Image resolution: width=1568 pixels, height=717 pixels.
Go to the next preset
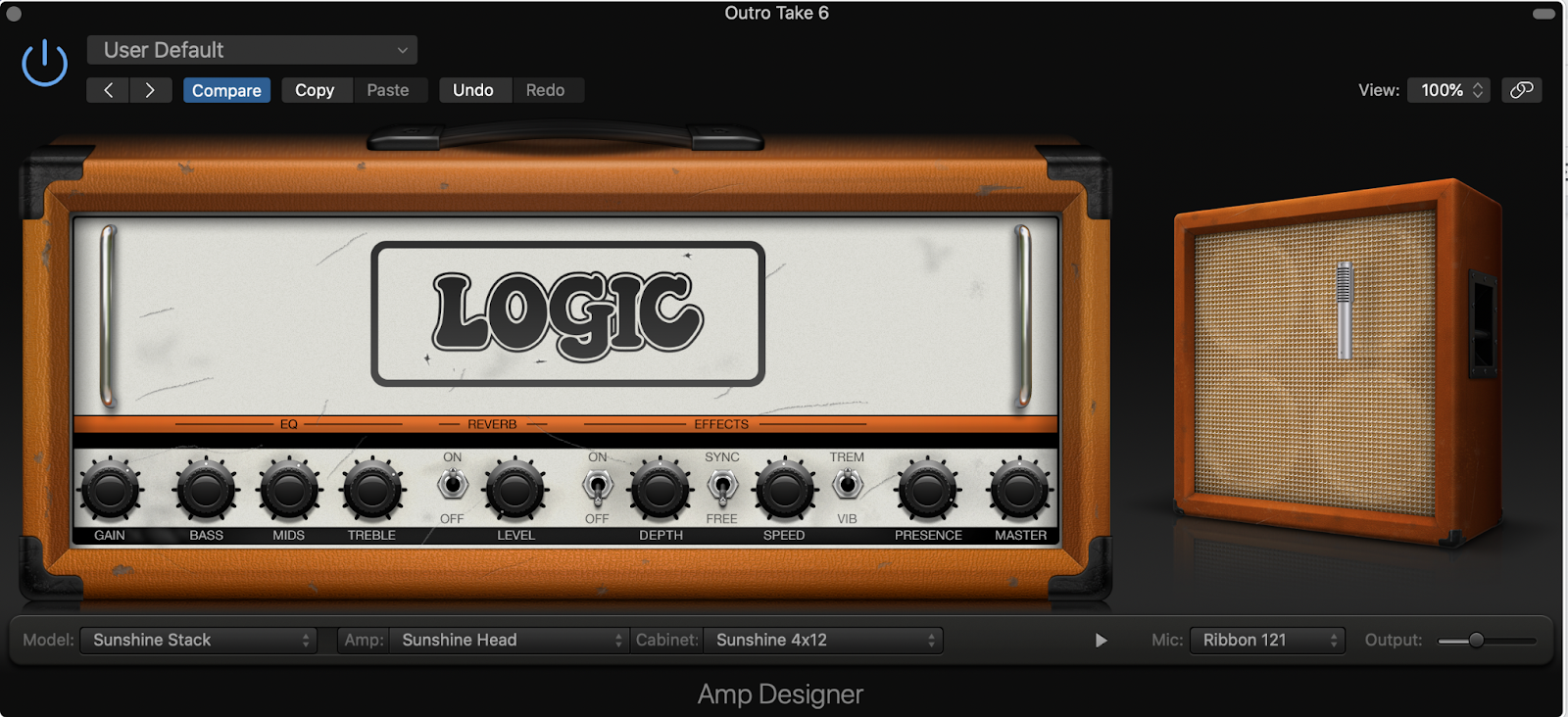click(x=150, y=90)
